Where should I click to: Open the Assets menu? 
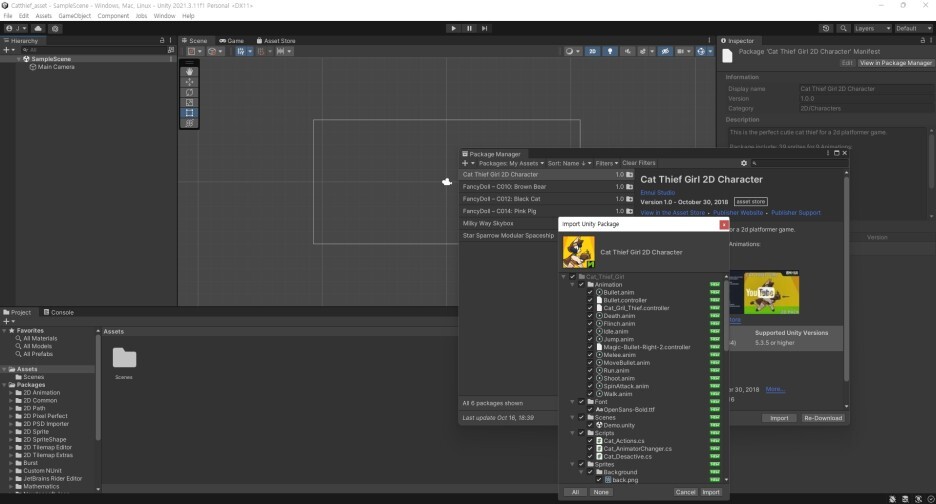pos(44,16)
